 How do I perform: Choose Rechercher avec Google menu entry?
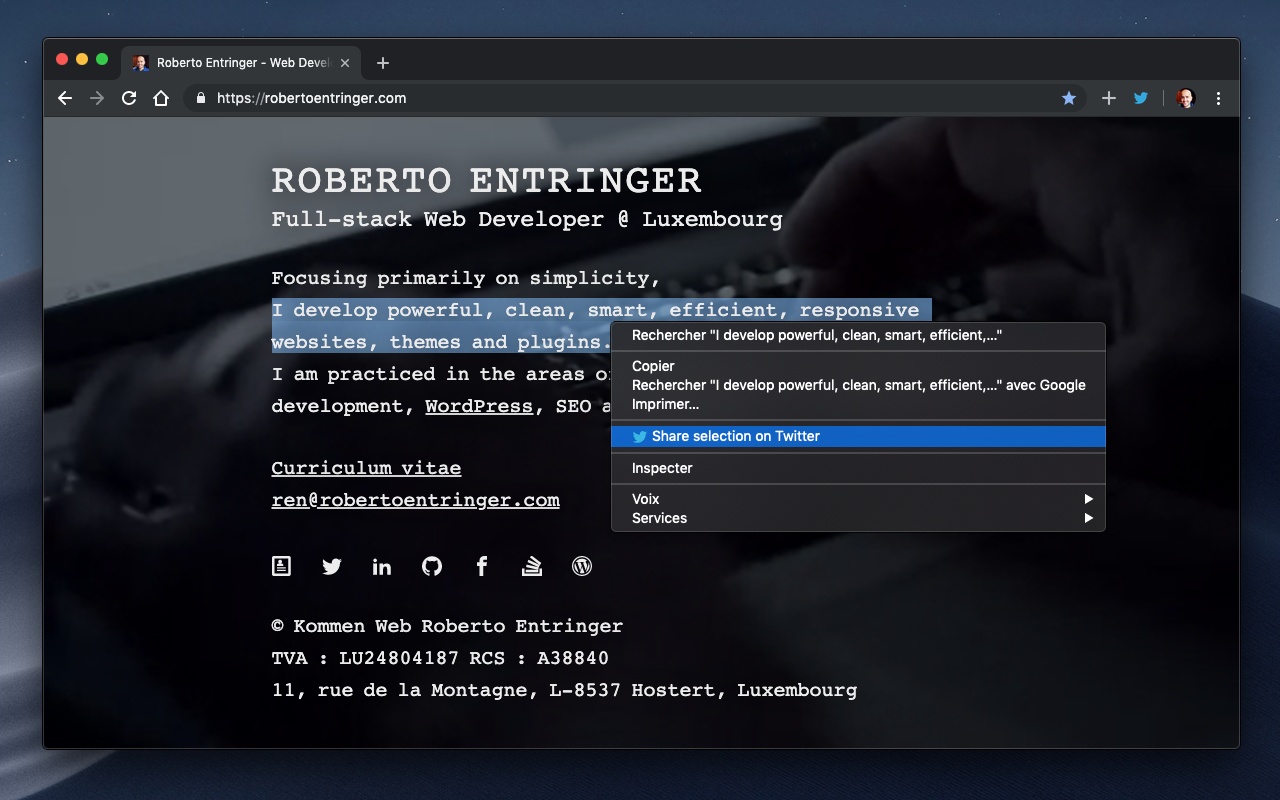pos(858,385)
